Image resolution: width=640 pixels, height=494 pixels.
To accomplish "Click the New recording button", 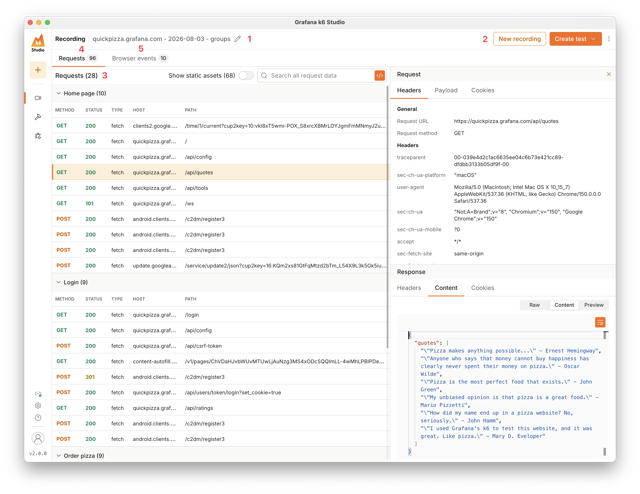I will point(519,39).
